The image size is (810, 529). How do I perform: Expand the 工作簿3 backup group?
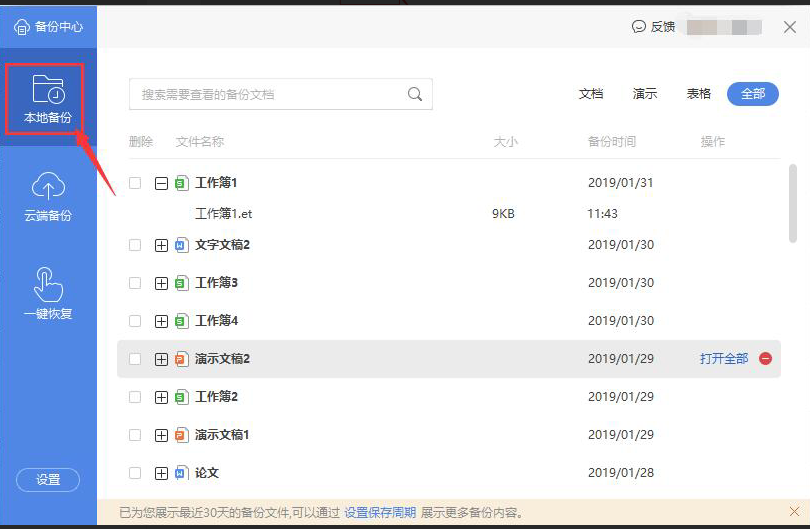click(161, 283)
